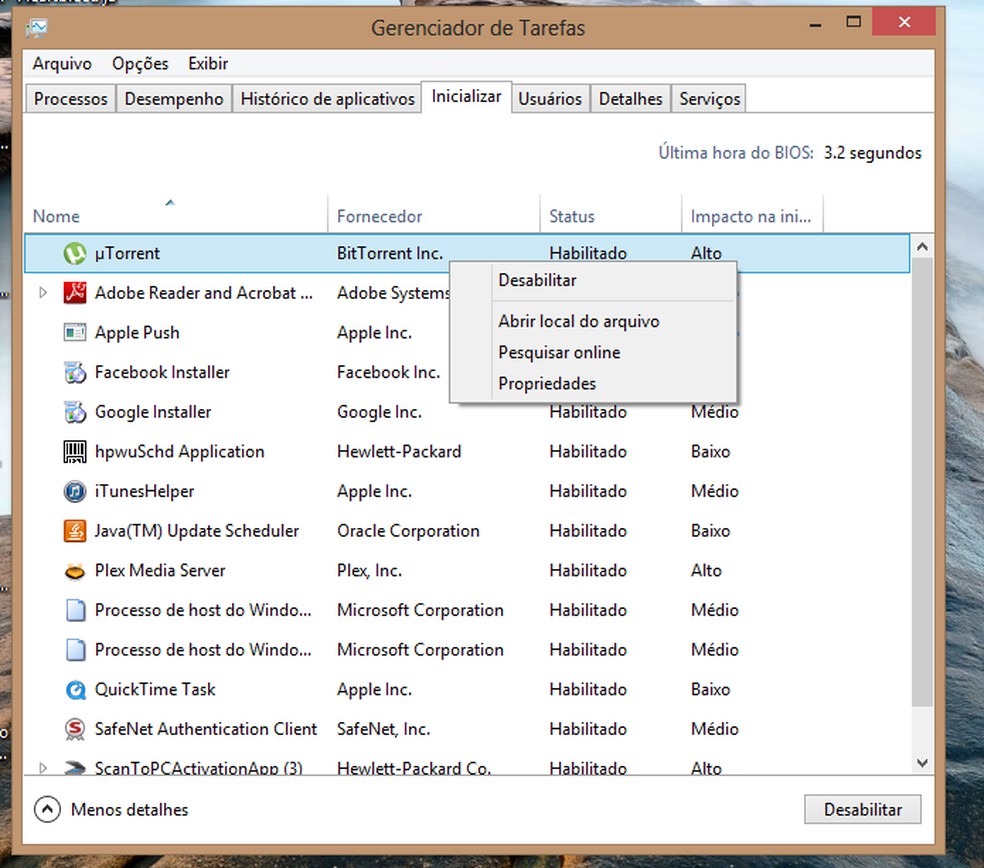Sort by the Nome column header
Image resolution: width=984 pixels, height=868 pixels.
tap(175, 213)
